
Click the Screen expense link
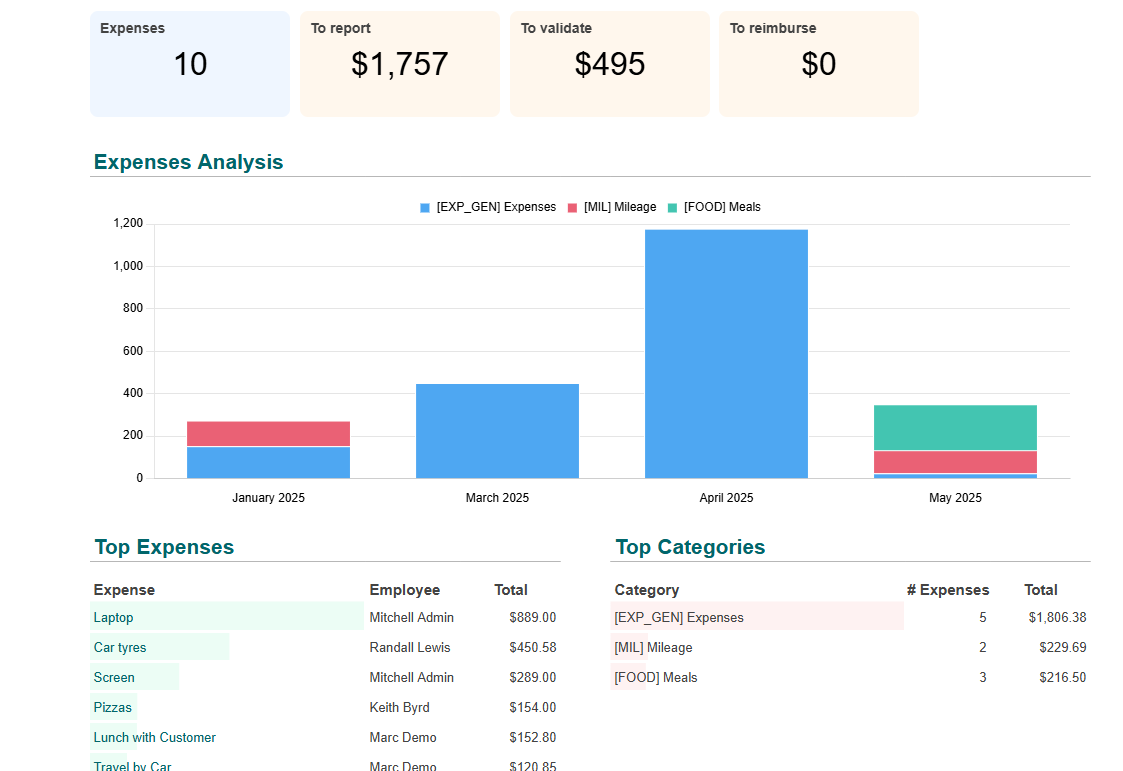tap(114, 678)
